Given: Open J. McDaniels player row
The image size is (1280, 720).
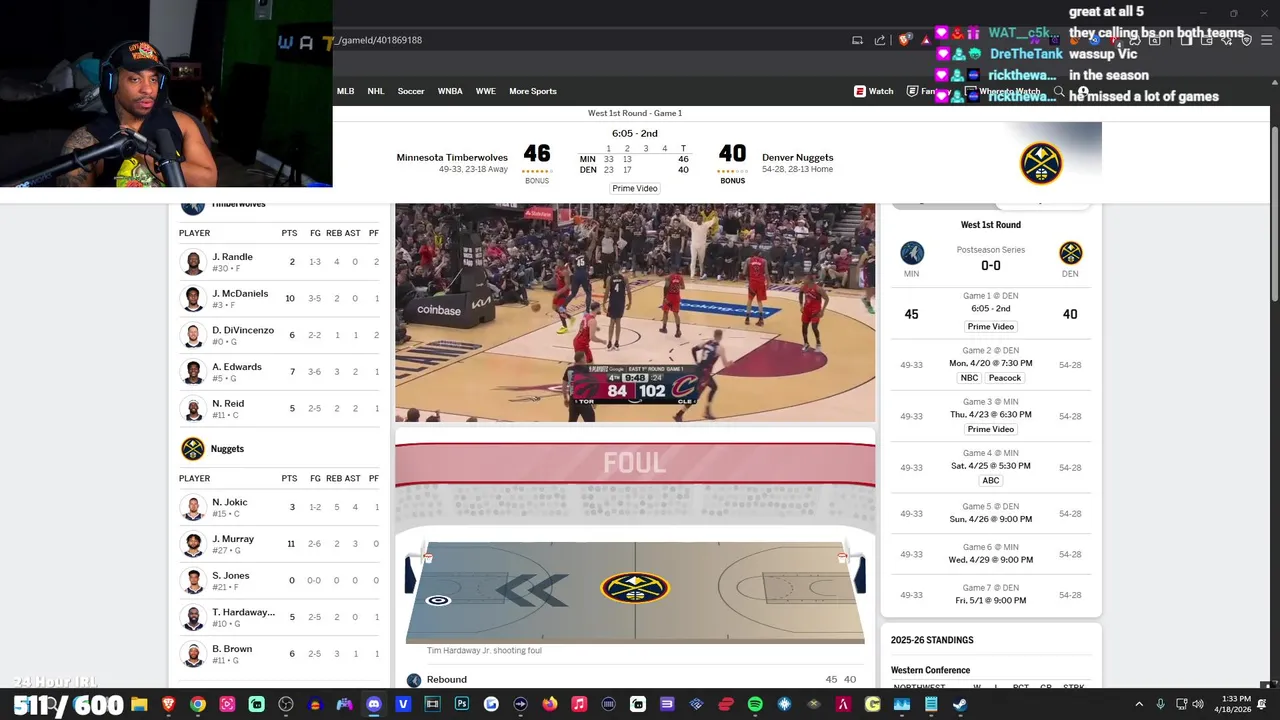Looking at the screenshot, I should click(279, 298).
